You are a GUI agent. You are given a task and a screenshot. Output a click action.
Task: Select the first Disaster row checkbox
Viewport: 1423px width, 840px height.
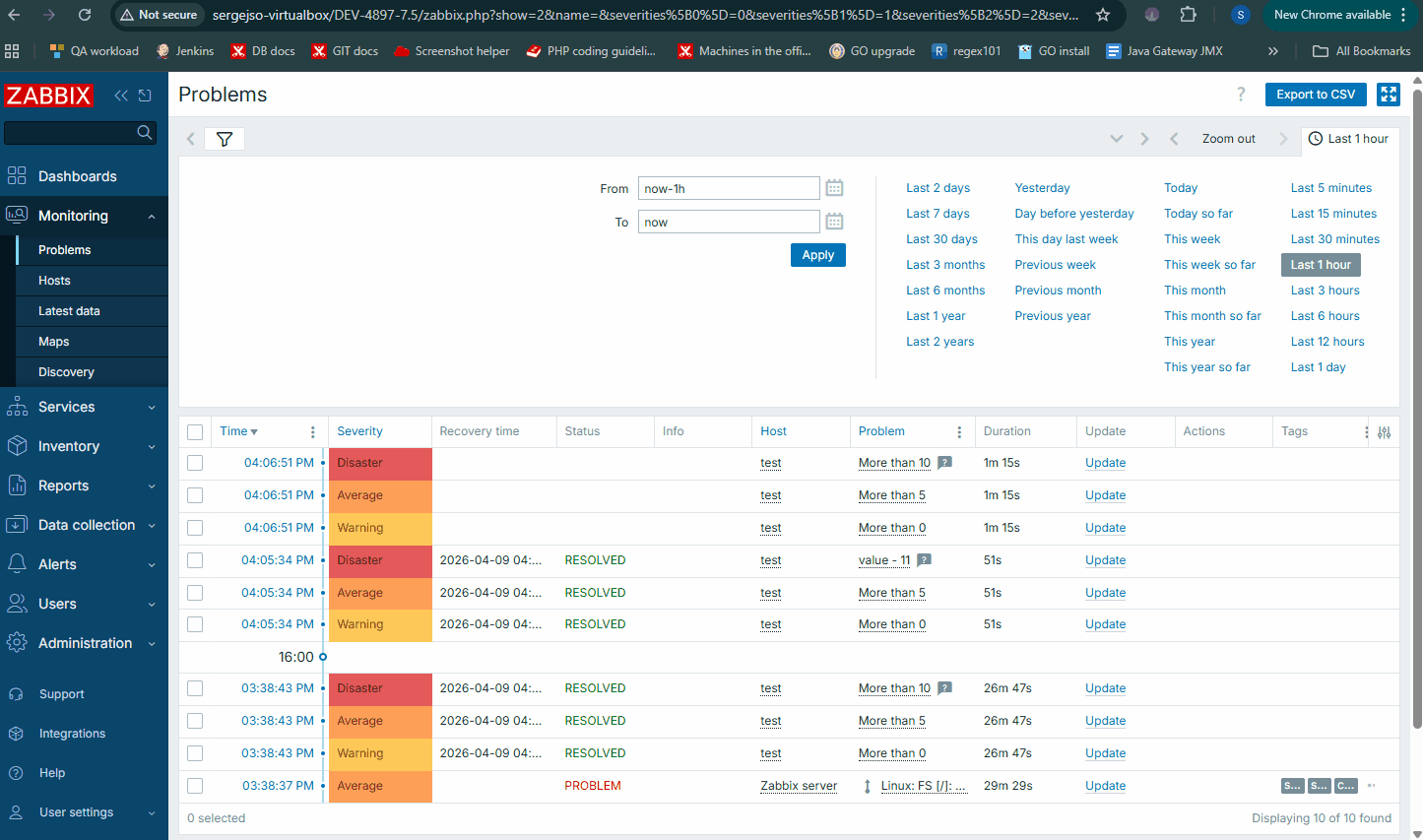[x=195, y=463]
